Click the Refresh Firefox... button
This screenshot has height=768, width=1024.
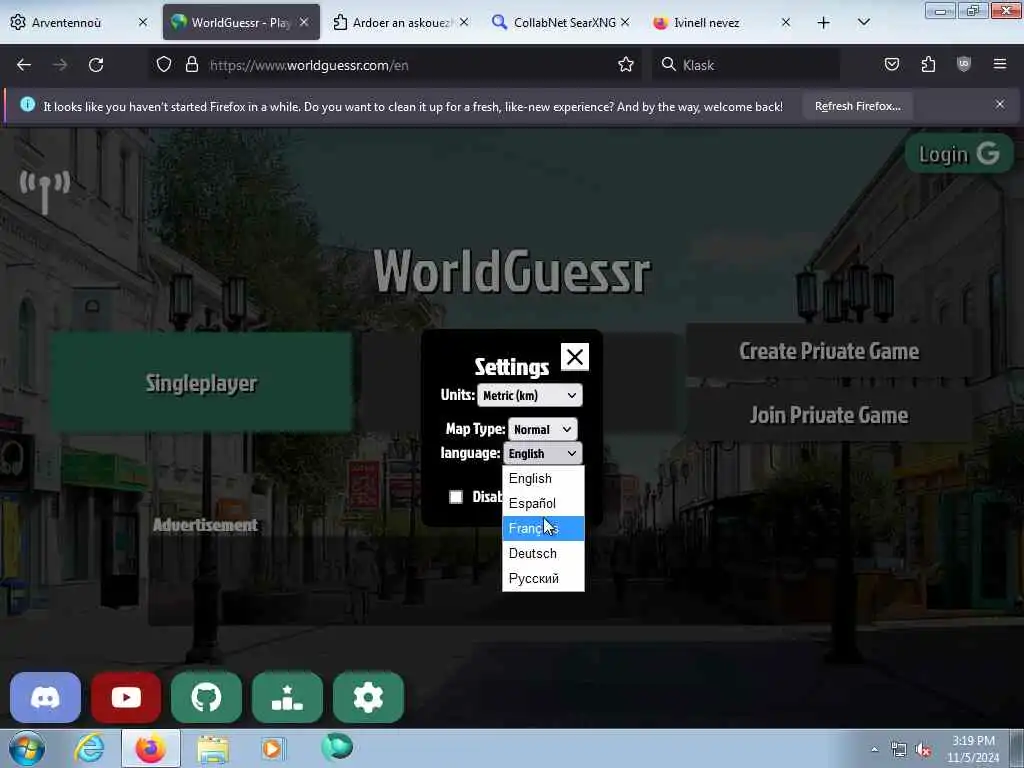(x=857, y=106)
